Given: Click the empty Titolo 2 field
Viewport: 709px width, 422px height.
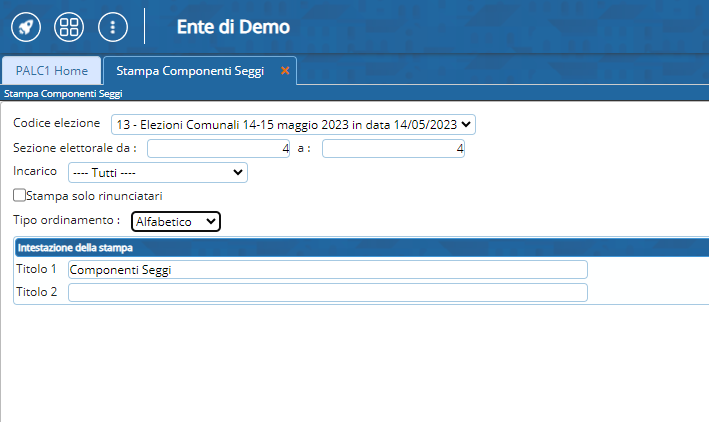Looking at the screenshot, I should click(327, 292).
